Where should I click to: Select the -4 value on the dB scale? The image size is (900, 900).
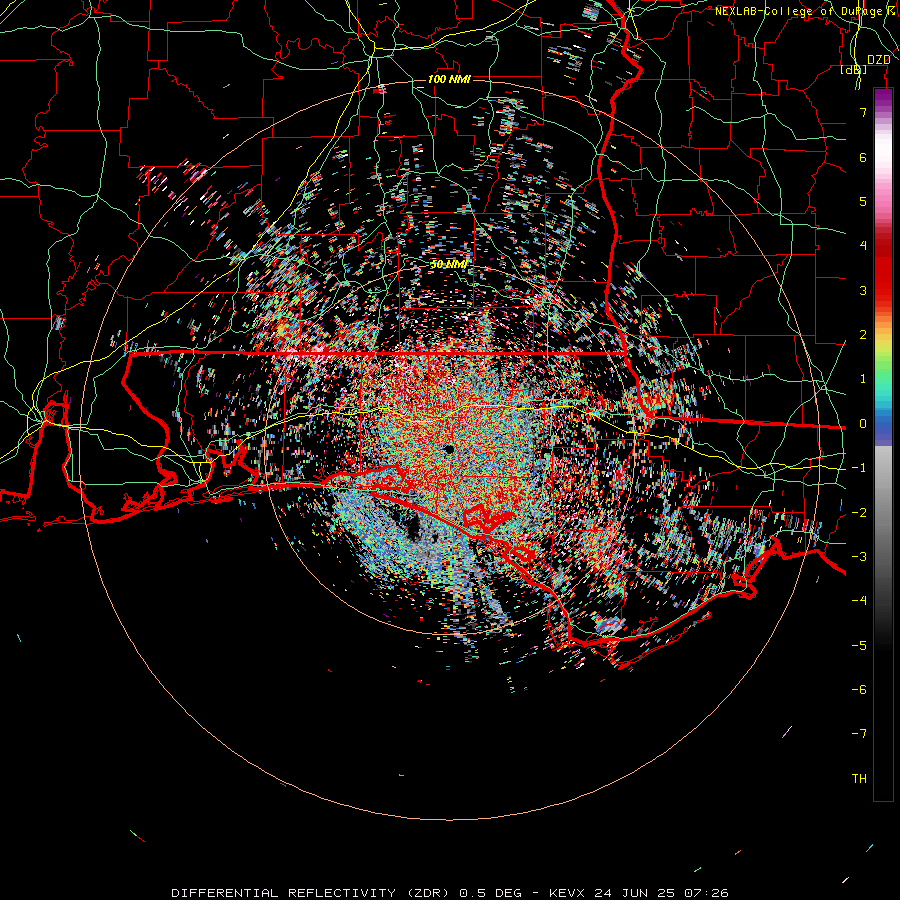point(859,601)
